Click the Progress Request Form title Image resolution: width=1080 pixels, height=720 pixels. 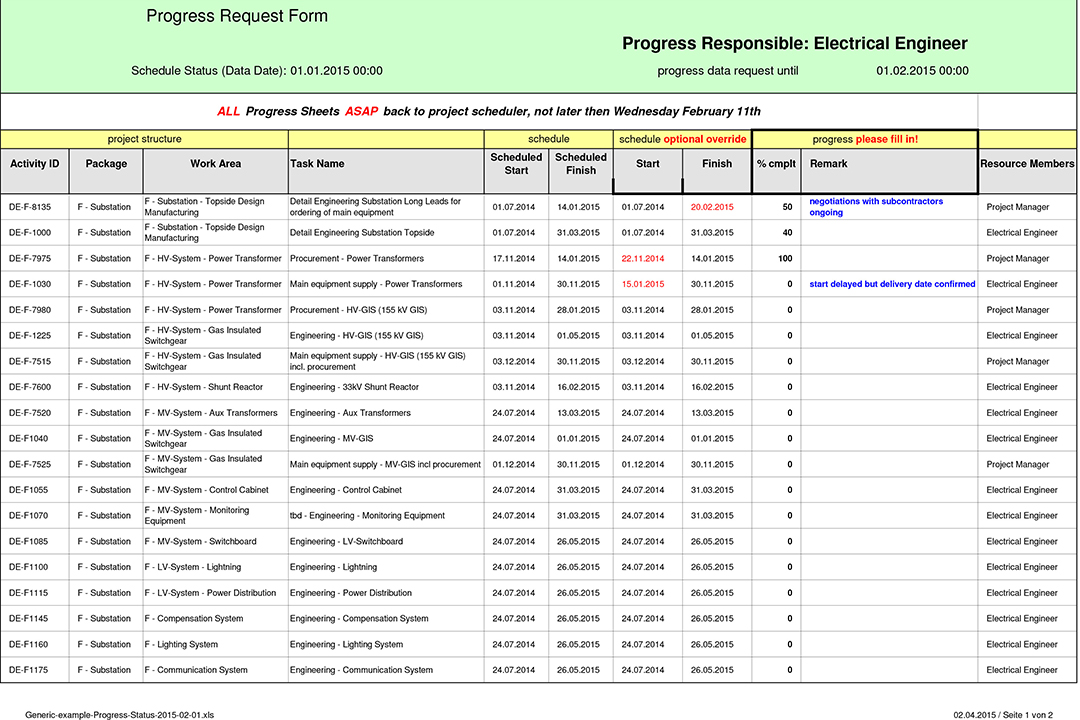coord(236,16)
